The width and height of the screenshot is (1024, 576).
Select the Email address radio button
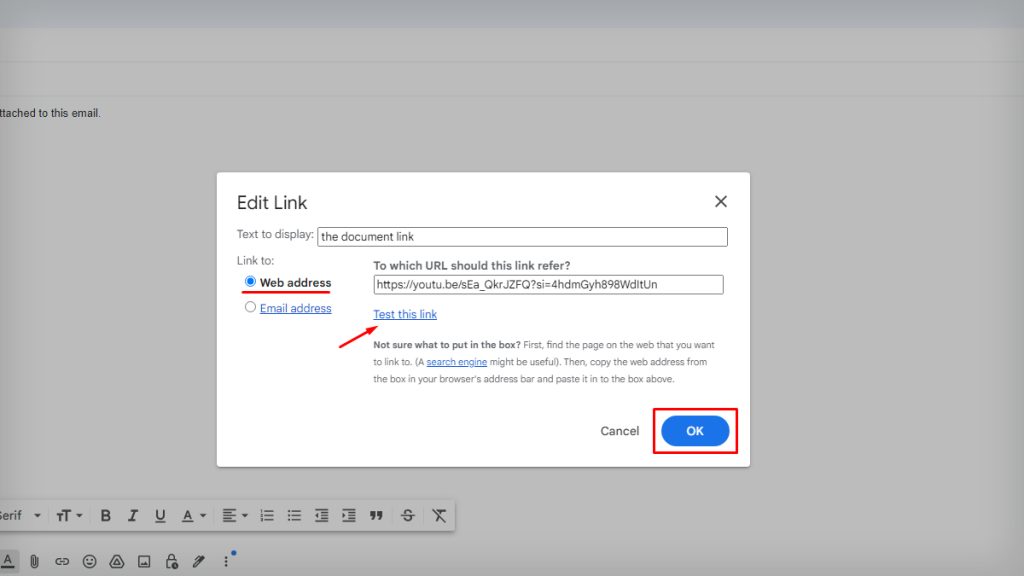tap(251, 307)
